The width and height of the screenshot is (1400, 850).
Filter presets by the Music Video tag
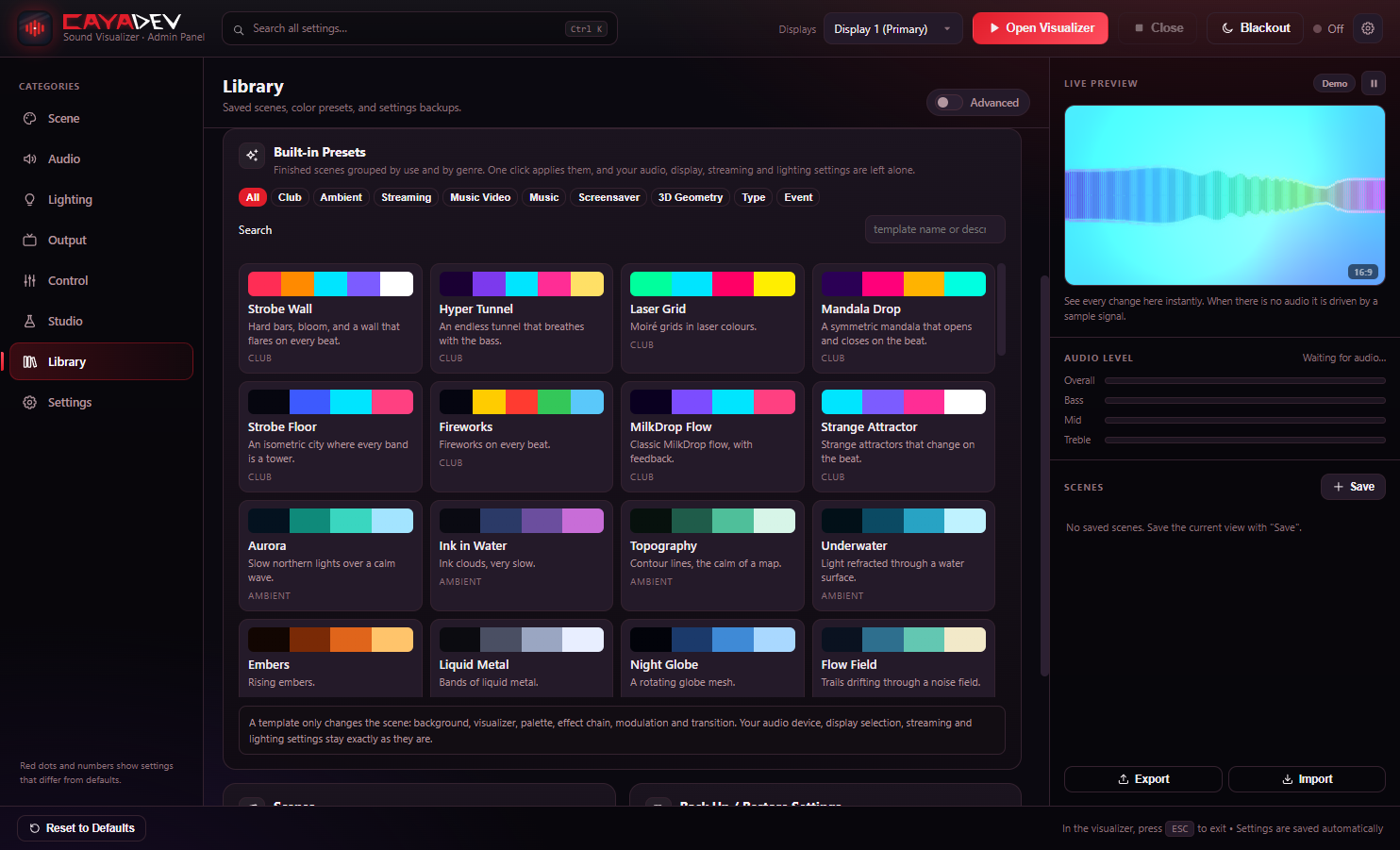click(x=480, y=197)
